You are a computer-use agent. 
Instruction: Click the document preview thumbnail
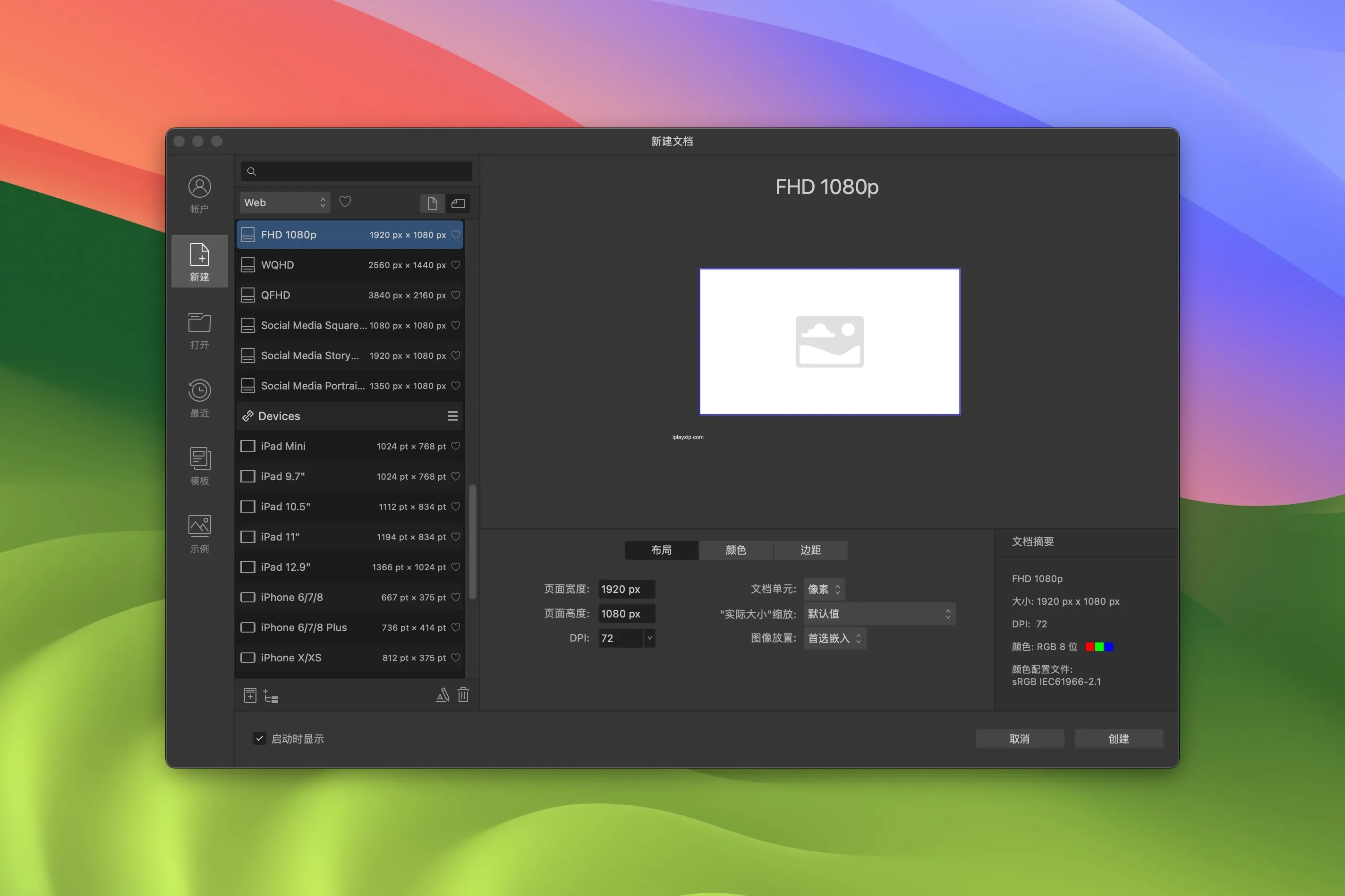click(x=829, y=342)
